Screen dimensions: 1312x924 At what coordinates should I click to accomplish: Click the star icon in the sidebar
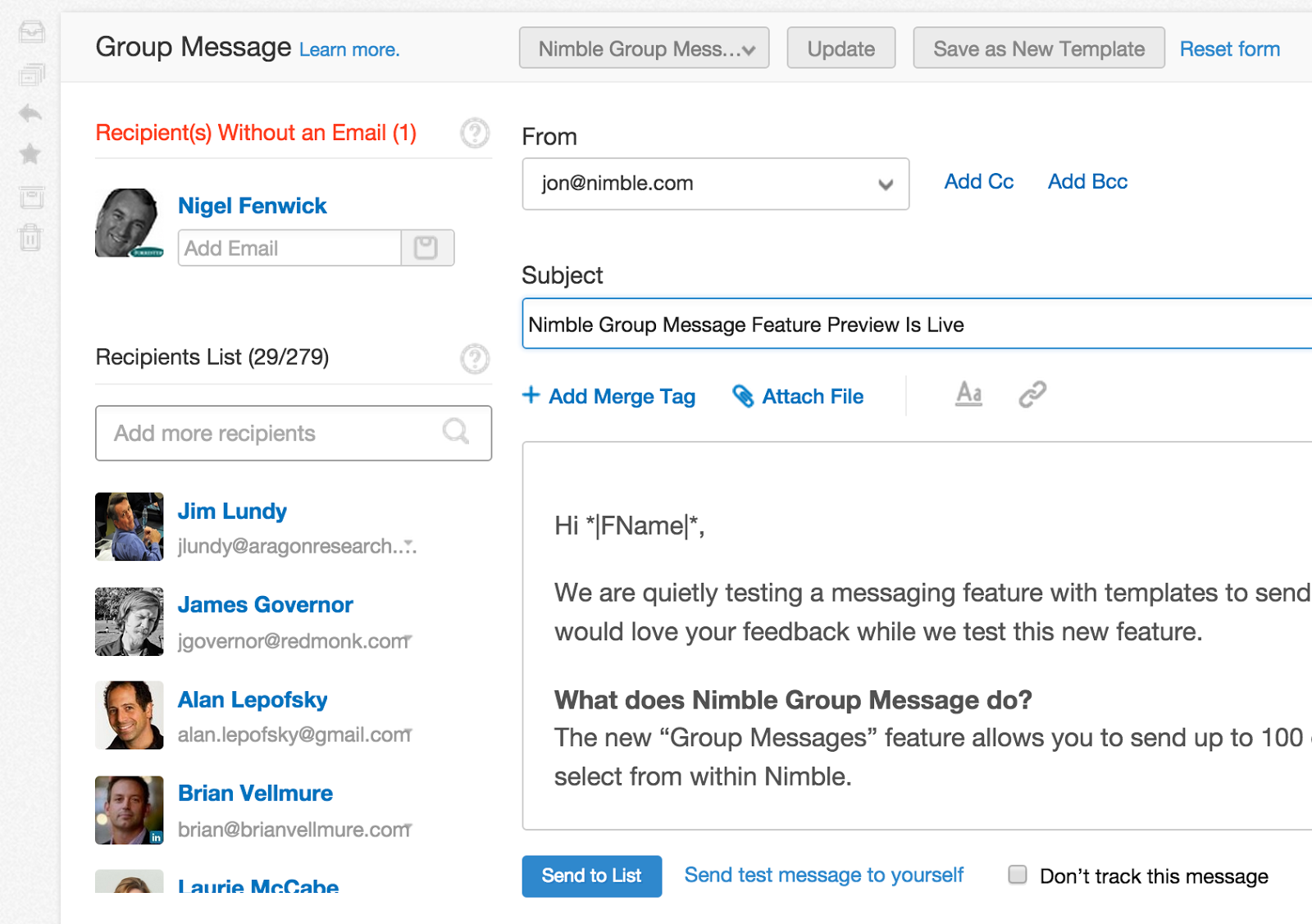coord(30,153)
